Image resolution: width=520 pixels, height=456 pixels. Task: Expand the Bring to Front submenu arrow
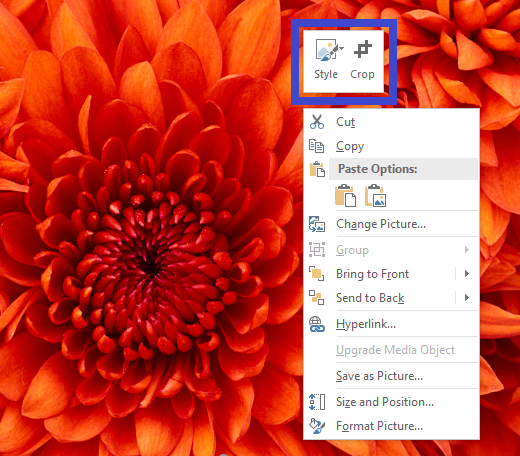pos(467,274)
